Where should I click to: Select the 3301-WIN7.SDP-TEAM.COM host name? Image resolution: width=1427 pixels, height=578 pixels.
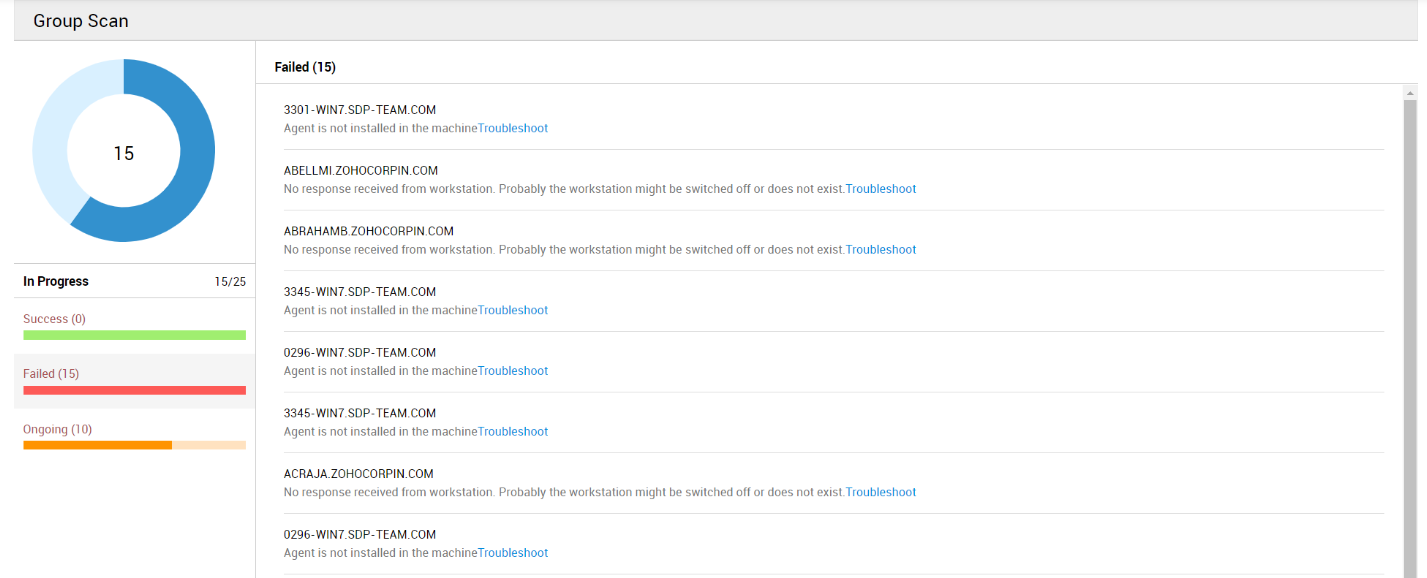pos(359,110)
